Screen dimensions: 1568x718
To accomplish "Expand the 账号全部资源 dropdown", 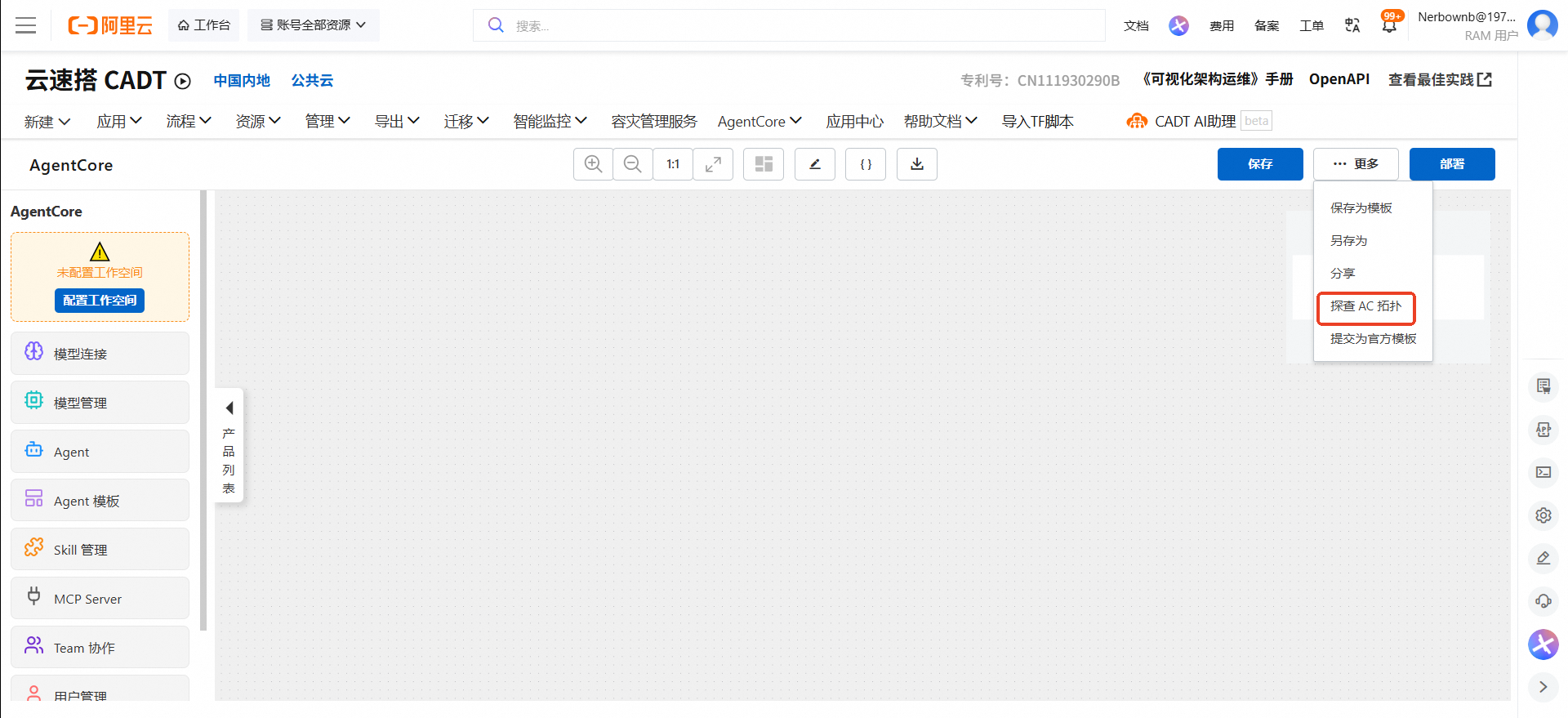I will pos(313,25).
